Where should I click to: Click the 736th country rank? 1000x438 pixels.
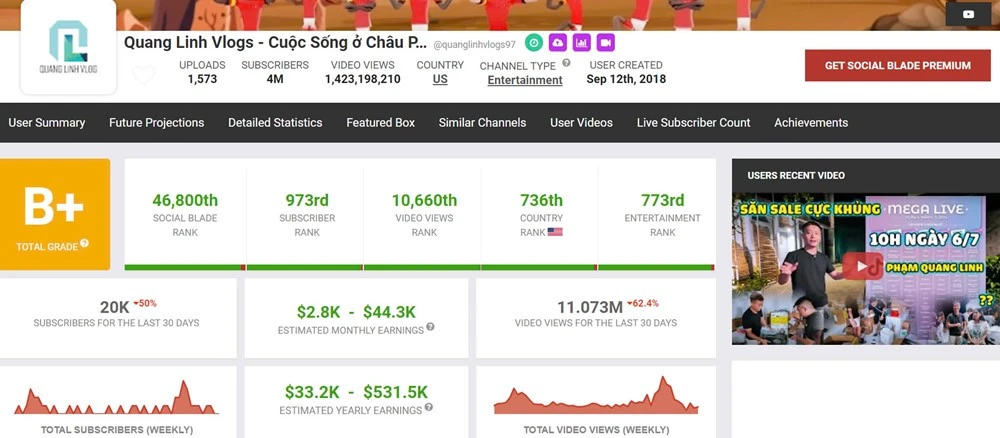tap(541, 200)
